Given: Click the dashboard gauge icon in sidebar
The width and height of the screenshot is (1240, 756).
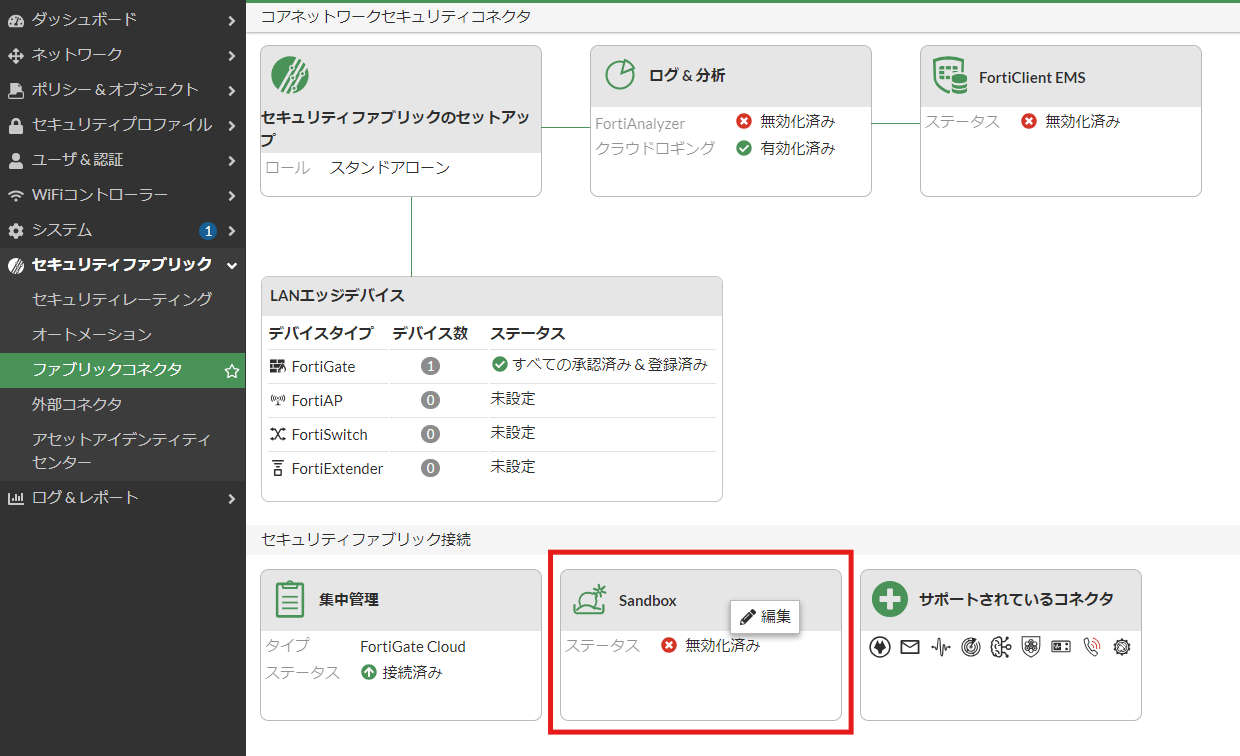Looking at the screenshot, I should 15,20.
